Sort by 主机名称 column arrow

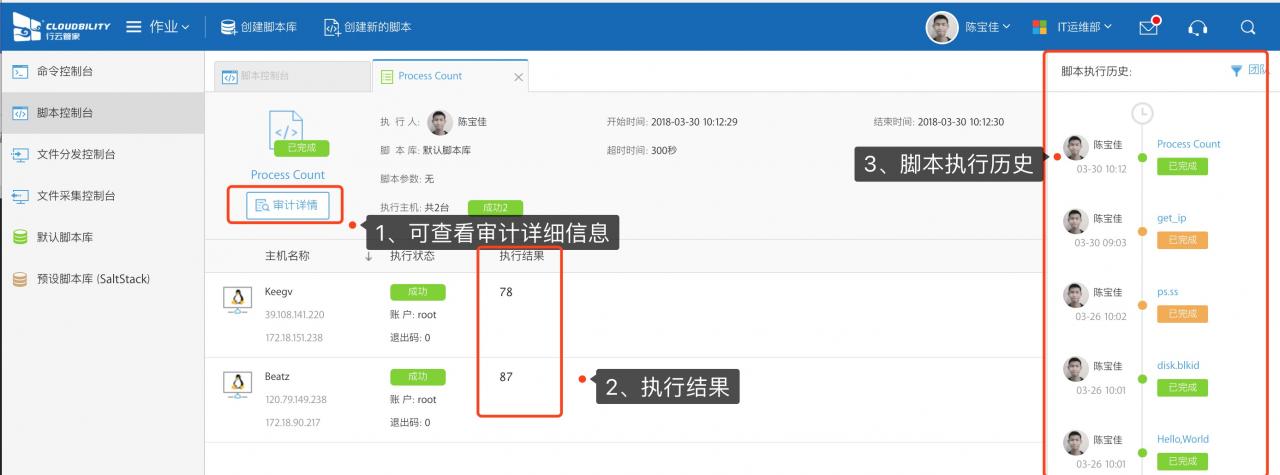pos(368,256)
